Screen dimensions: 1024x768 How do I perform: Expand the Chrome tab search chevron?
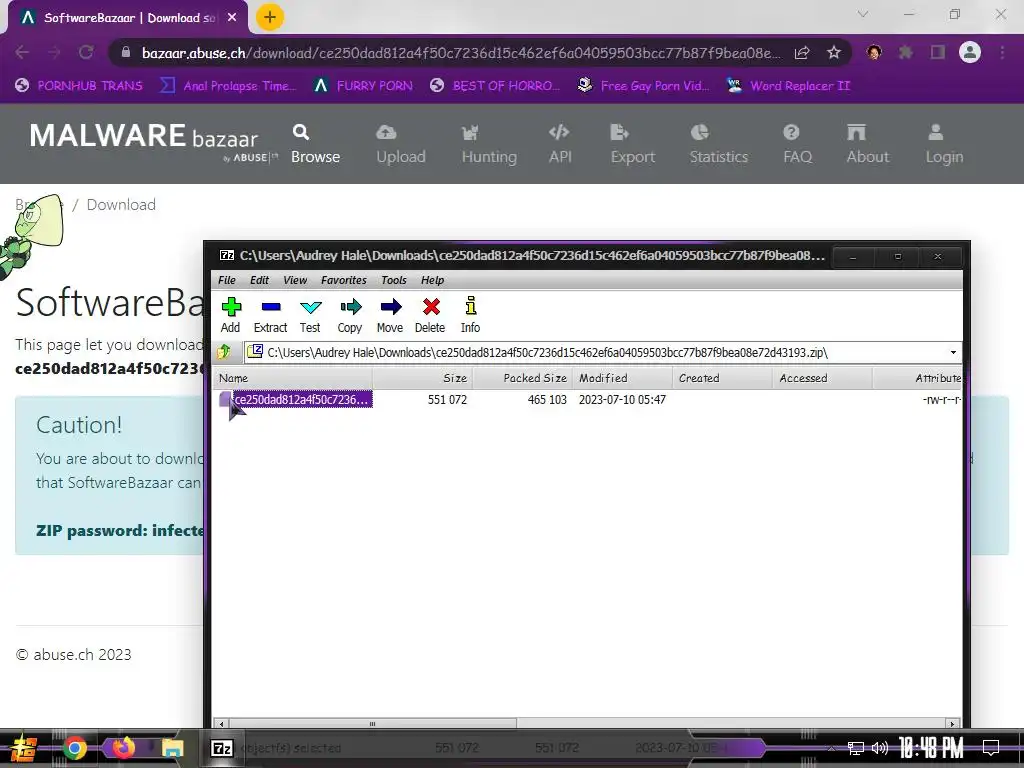863,14
